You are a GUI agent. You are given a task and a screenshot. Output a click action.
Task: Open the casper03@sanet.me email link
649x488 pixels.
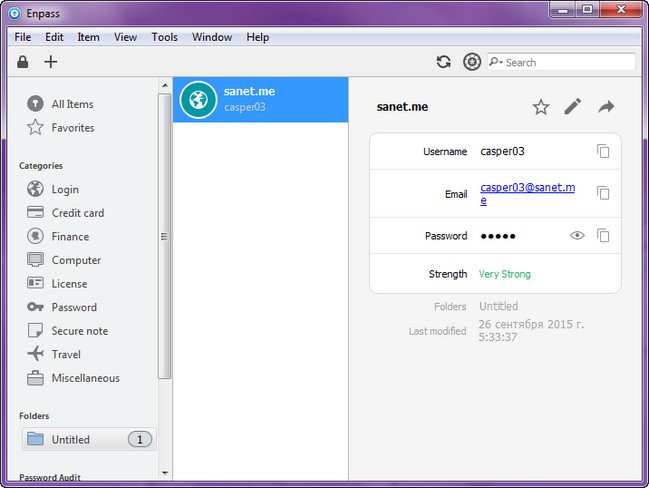527,194
